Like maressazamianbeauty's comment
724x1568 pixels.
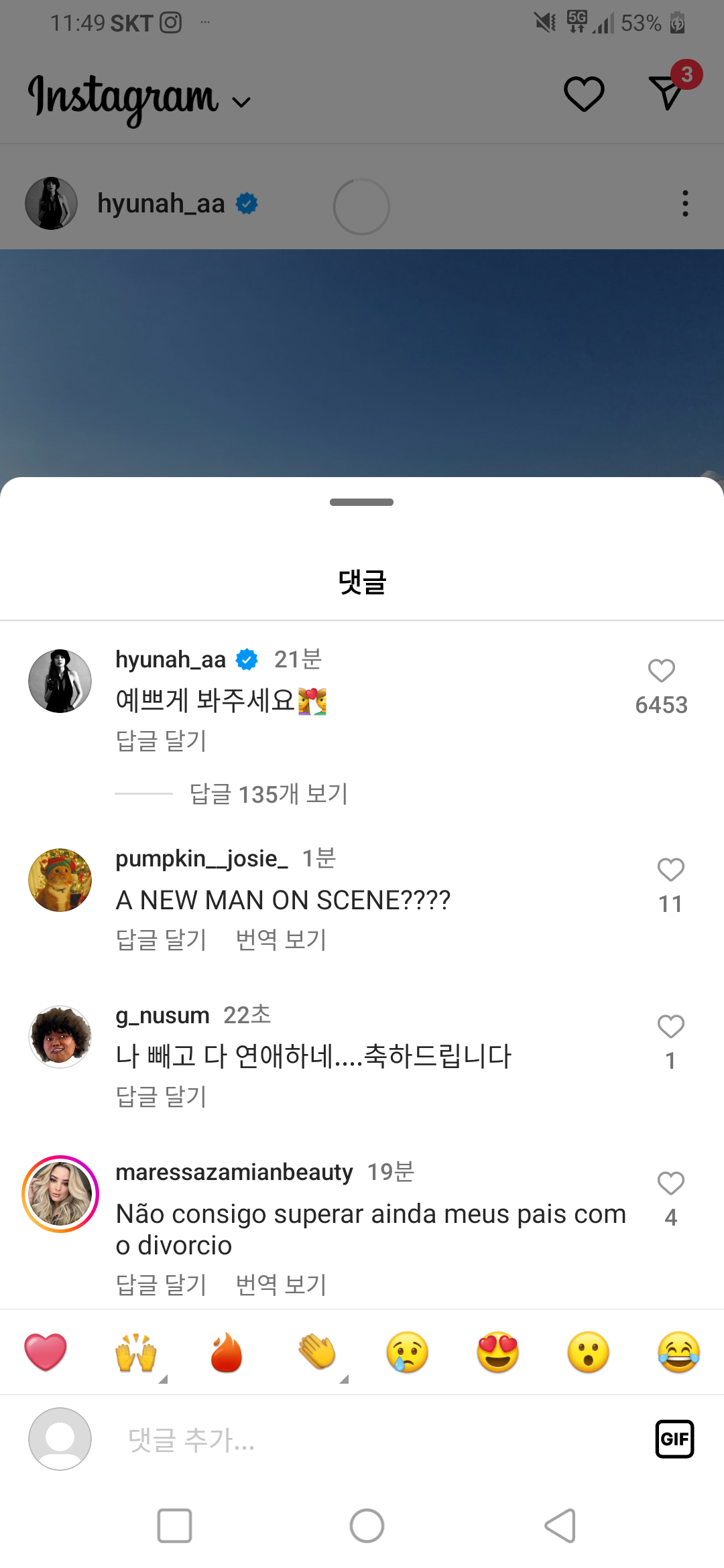(670, 1184)
